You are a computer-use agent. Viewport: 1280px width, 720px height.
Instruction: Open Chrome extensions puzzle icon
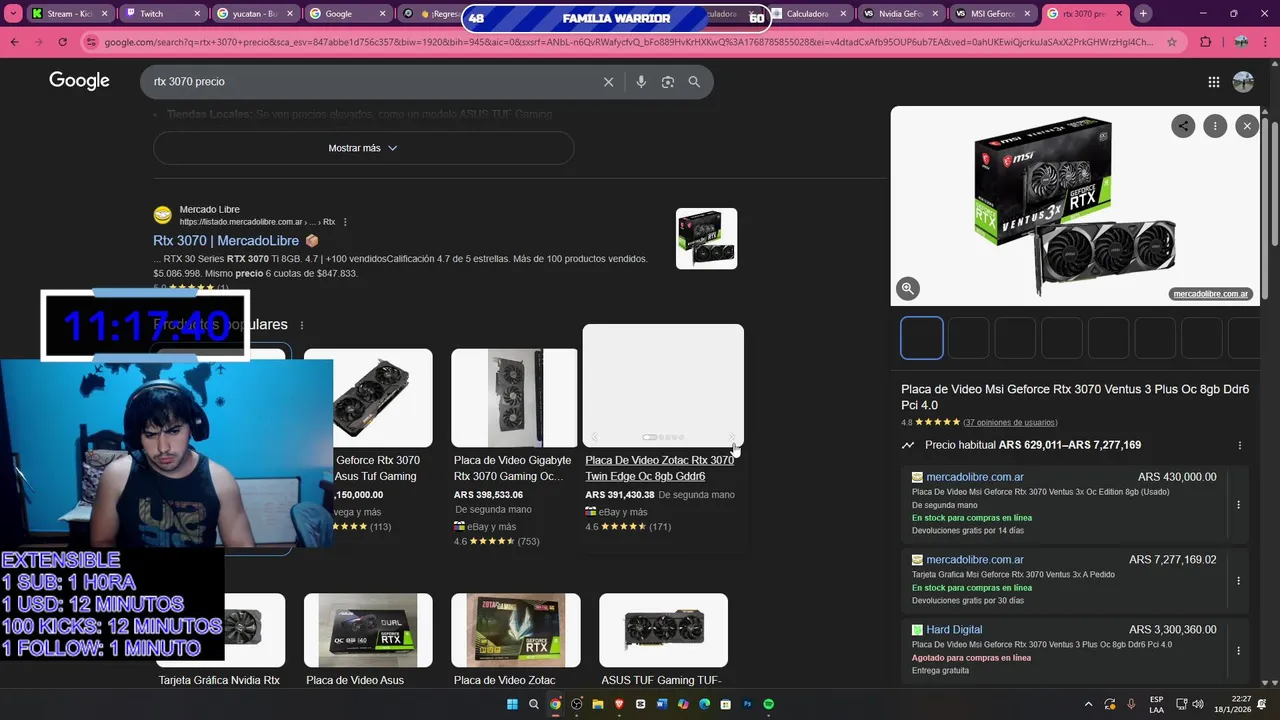[1205, 42]
